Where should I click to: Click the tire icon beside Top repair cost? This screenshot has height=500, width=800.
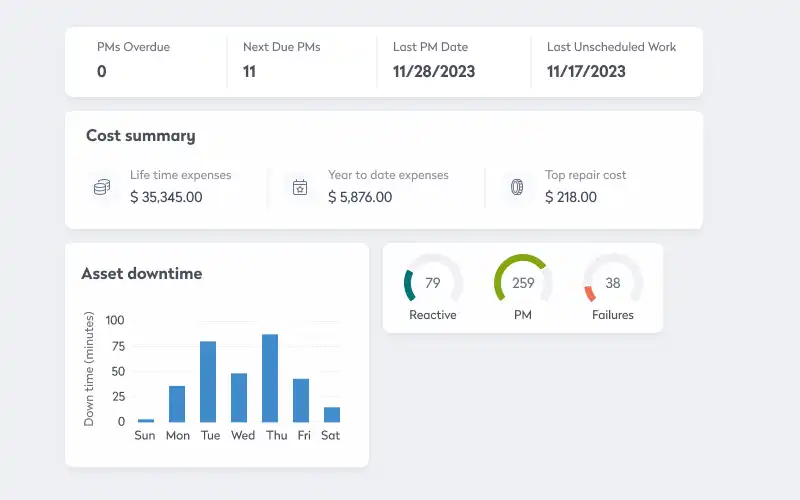click(517, 187)
